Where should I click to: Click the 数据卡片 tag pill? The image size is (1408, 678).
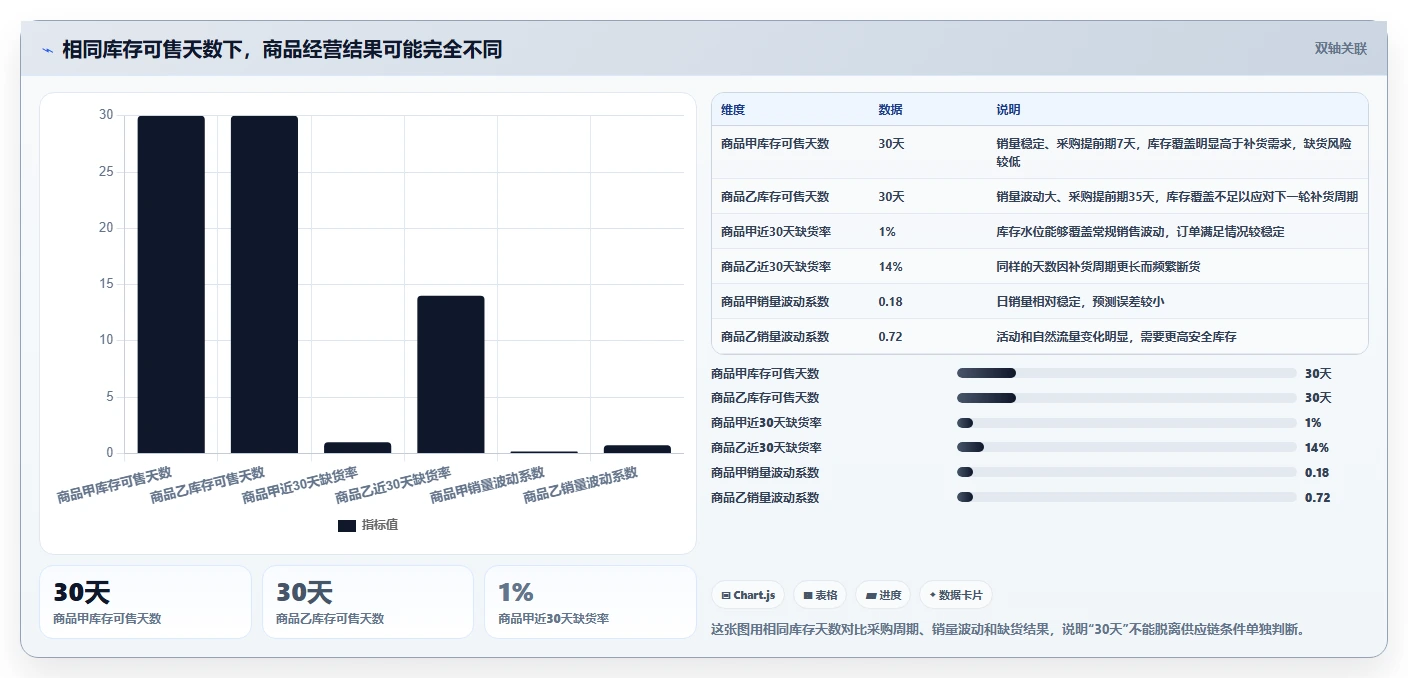coord(956,595)
